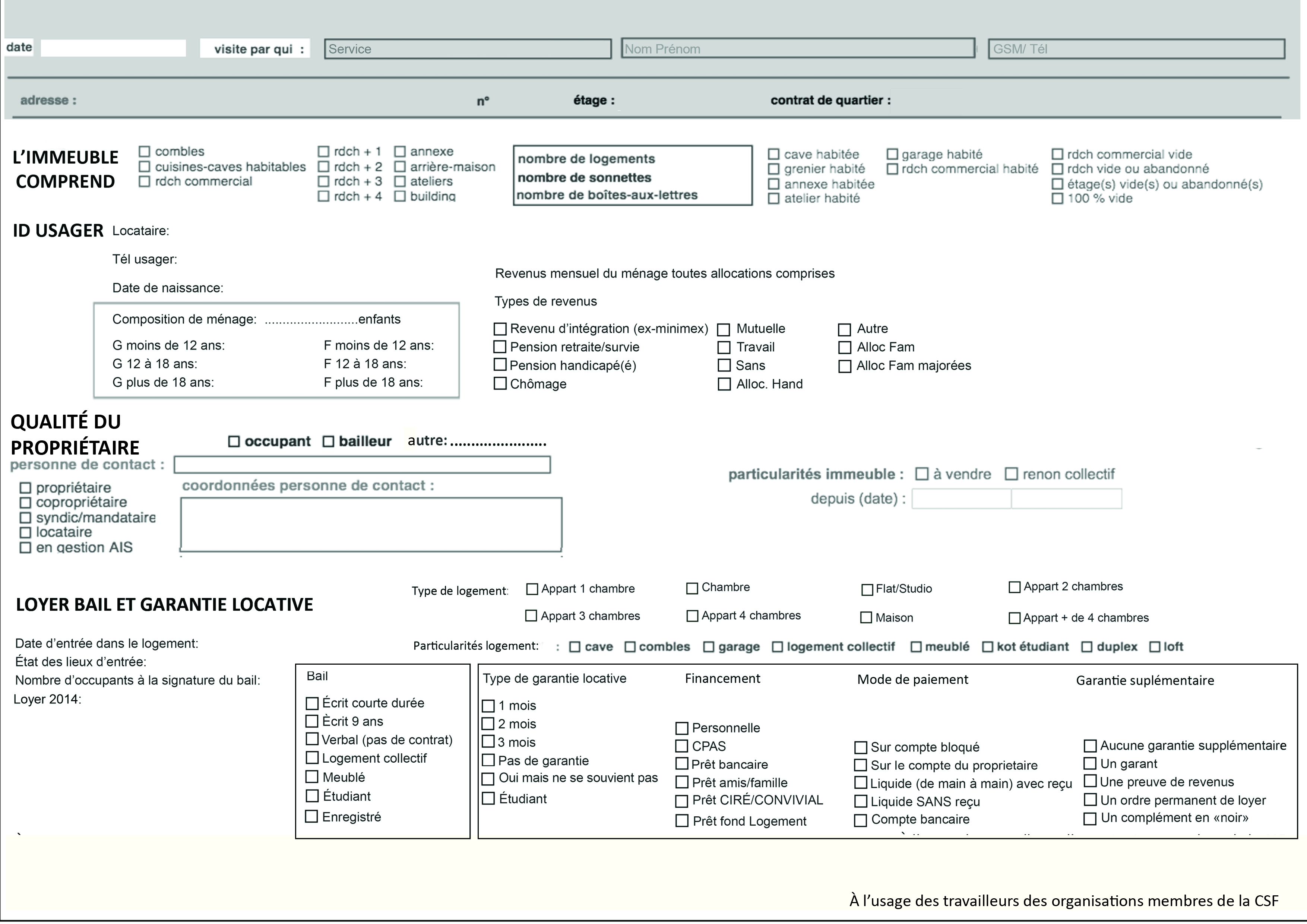This screenshot has width=1307, height=924.
Task: Tick the cave particularité checkbox
Action: point(575,647)
